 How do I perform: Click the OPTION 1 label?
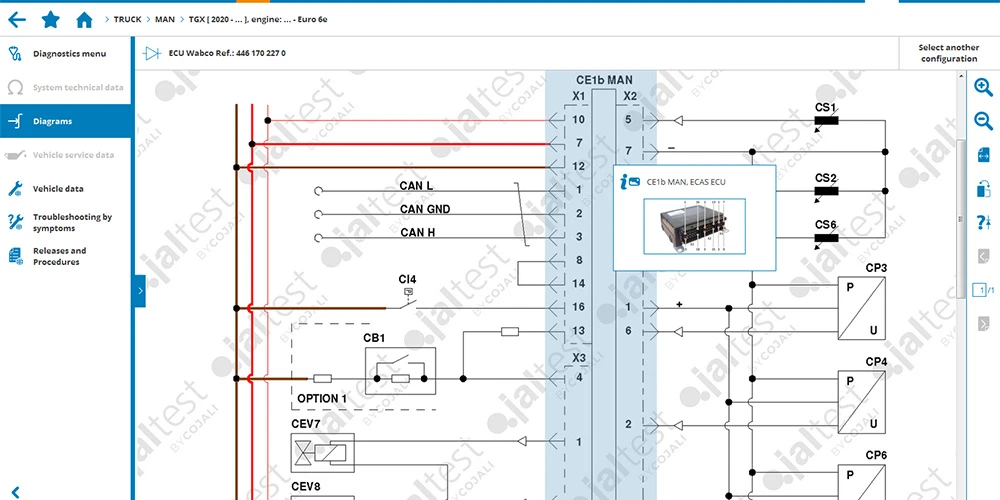[x=322, y=399]
